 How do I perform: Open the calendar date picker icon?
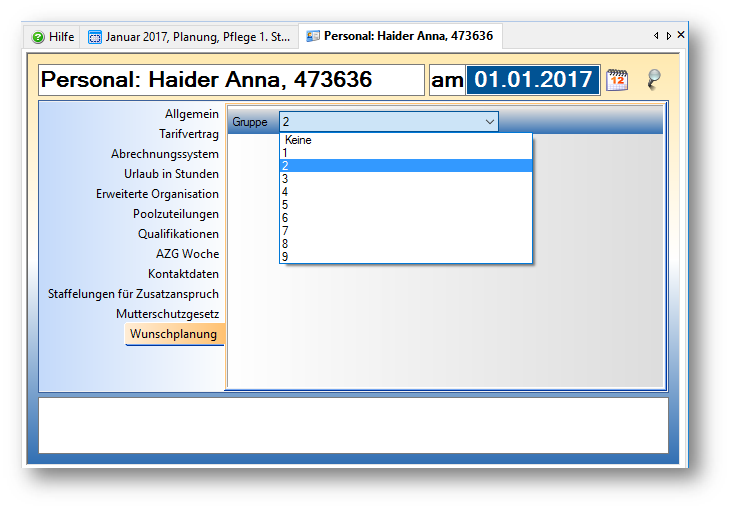tap(617, 80)
